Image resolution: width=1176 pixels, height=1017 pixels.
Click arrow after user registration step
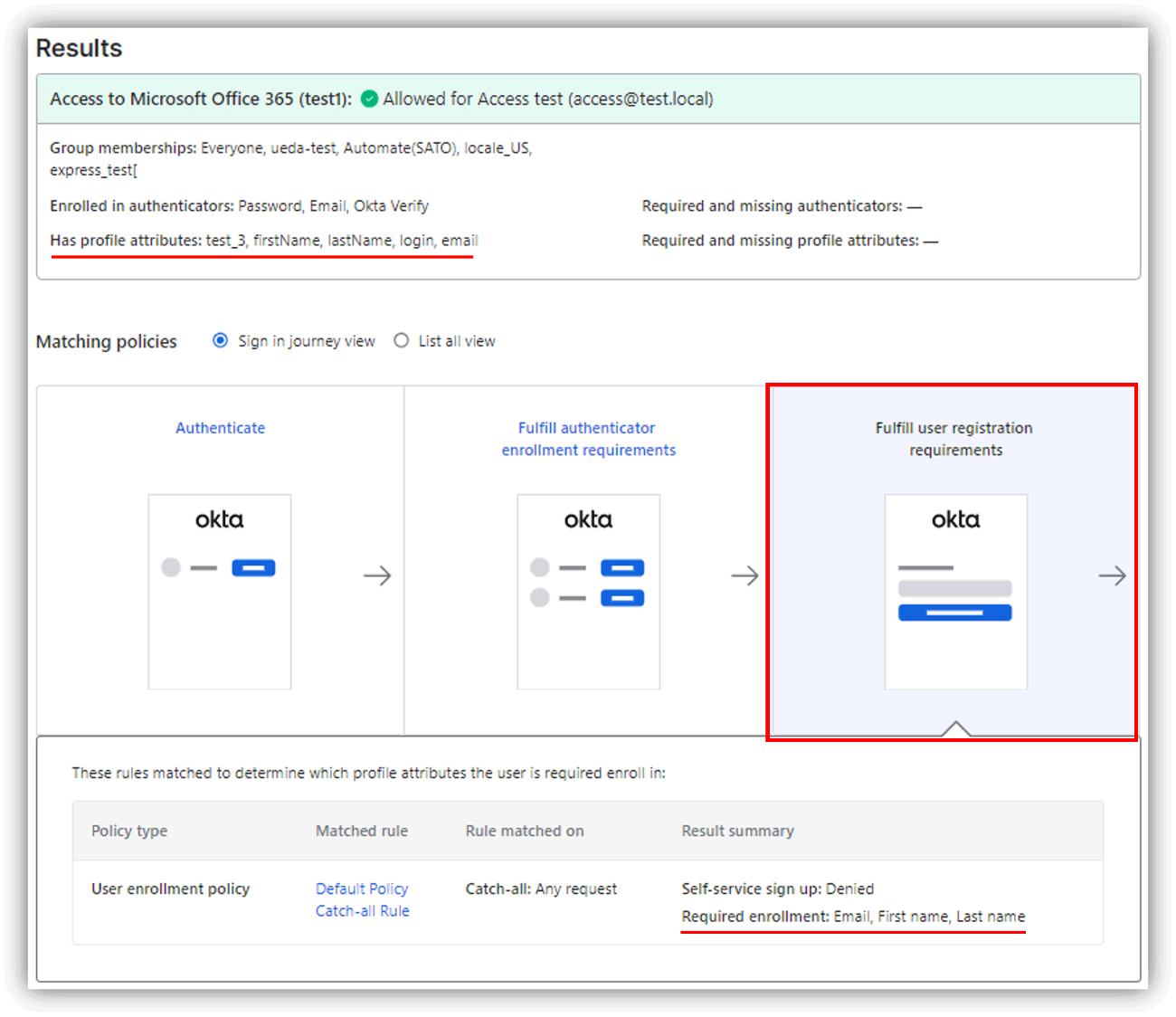(1113, 575)
